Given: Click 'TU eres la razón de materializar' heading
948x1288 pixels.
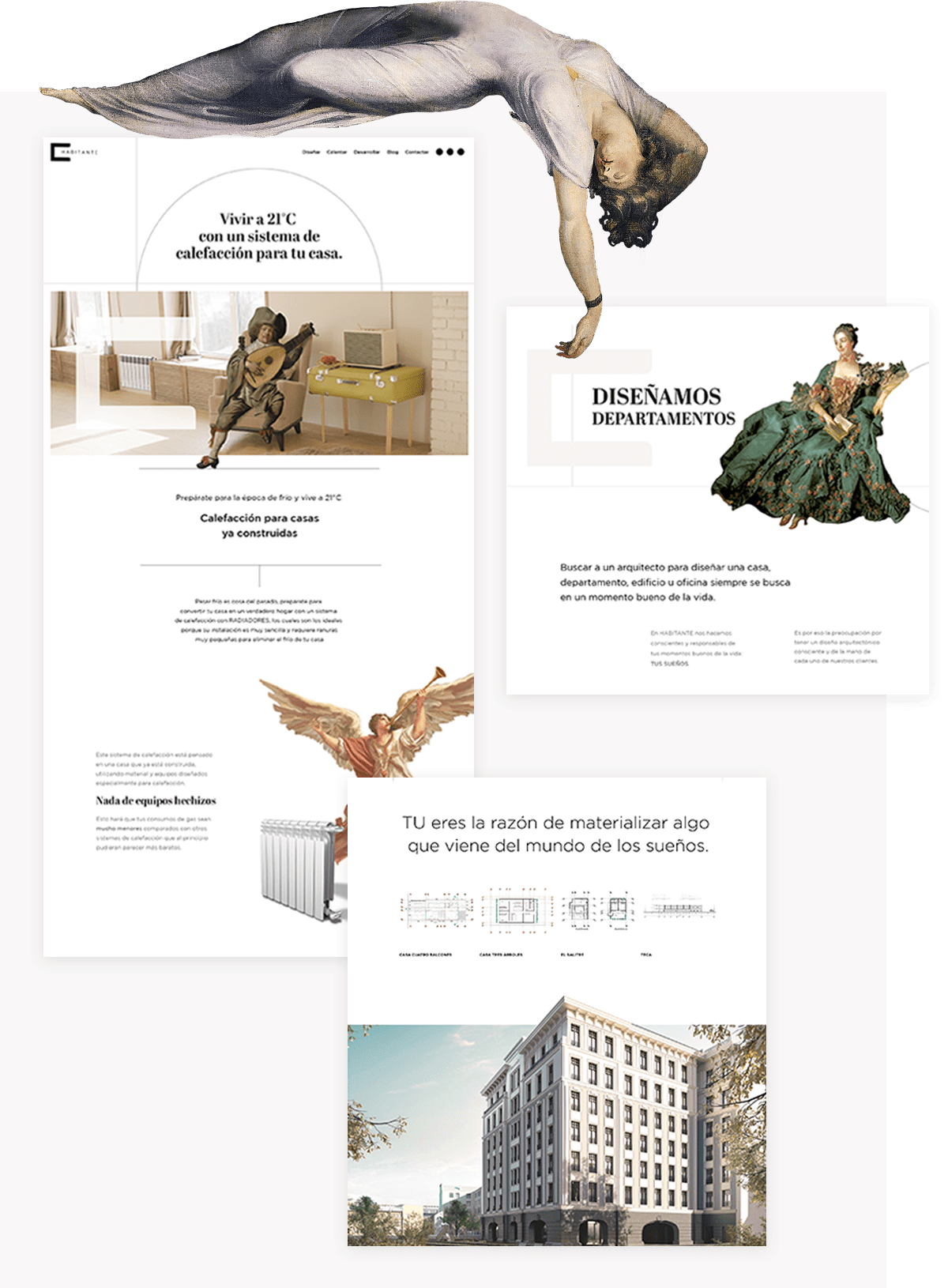Looking at the screenshot, I should click(x=556, y=834).
